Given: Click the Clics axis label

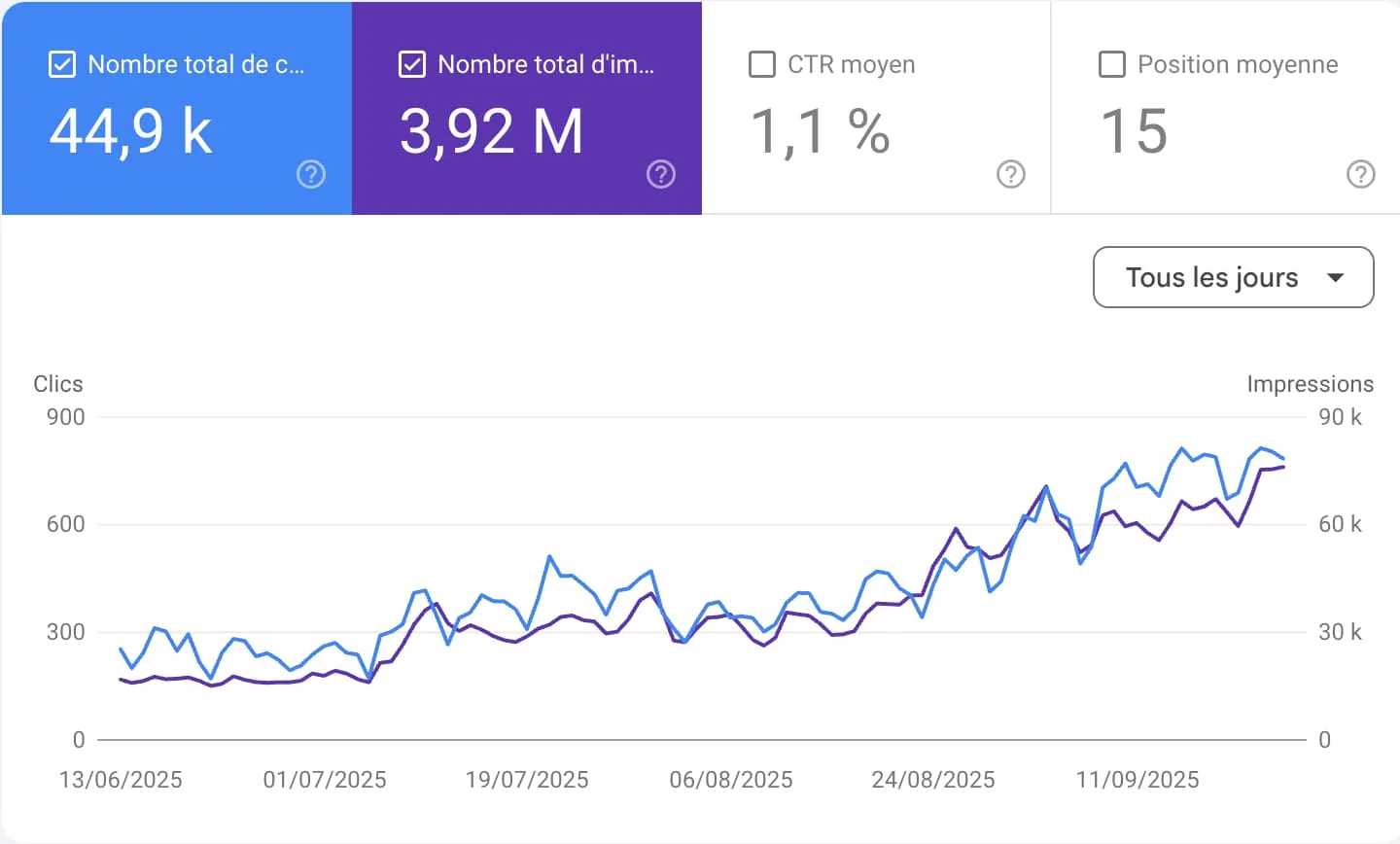Looking at the screenshot, I should coord(58,384).
